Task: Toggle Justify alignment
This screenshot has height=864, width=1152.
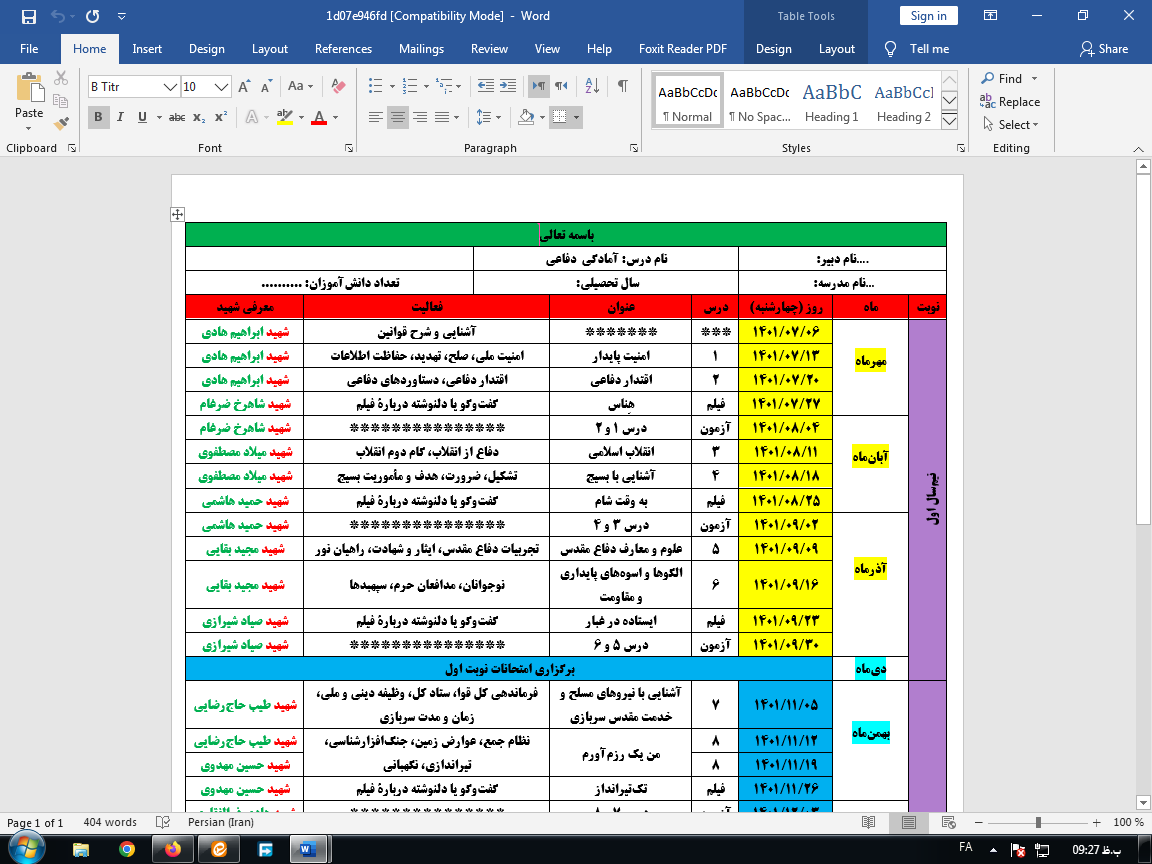Action: coord(442,117)
